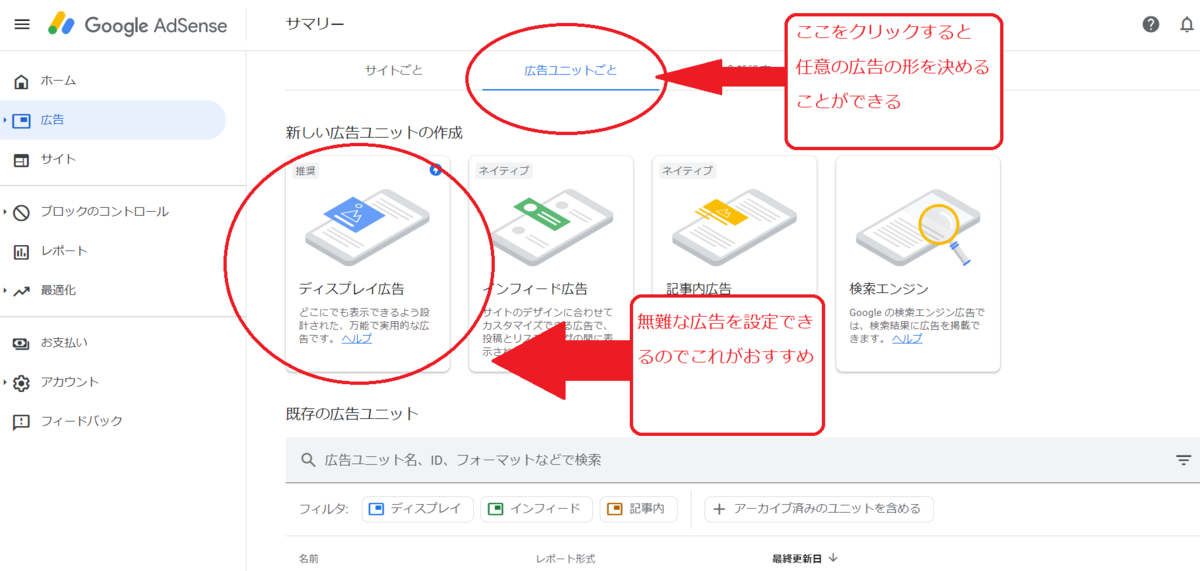
Task: Click the 広告 ads icon in sidebar
Action: tap(22, 120)
